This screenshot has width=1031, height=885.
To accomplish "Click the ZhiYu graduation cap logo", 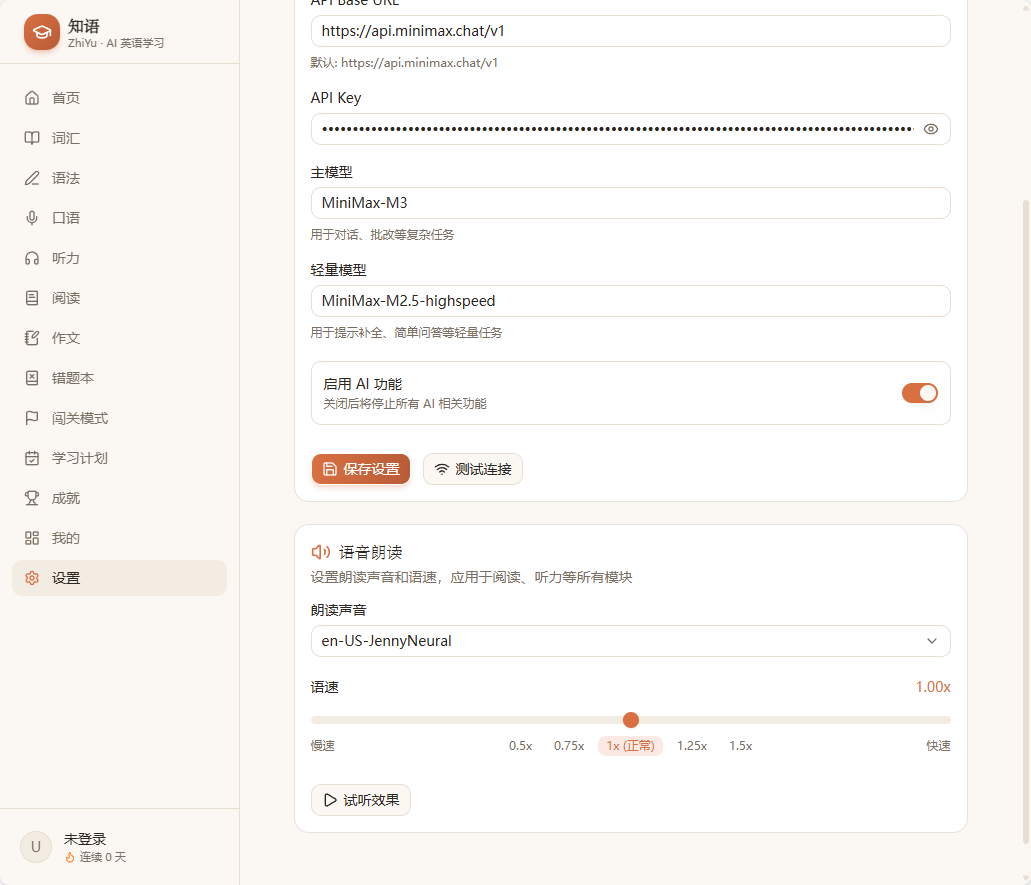I will click(x=41, y=32).
